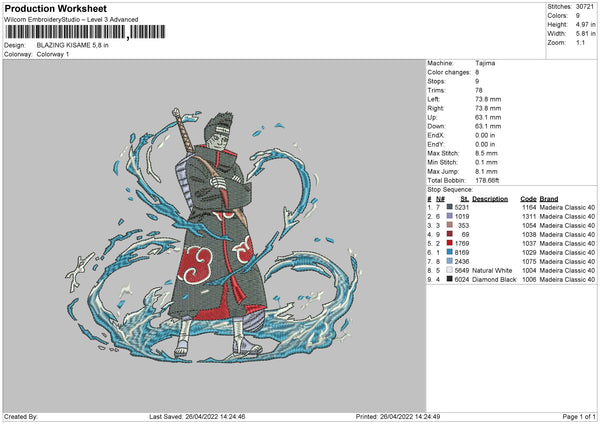Viewport: 600px width, 424px height.
Task: Click the 'EndY:' value 0.00 in
Action: point(485,144)
